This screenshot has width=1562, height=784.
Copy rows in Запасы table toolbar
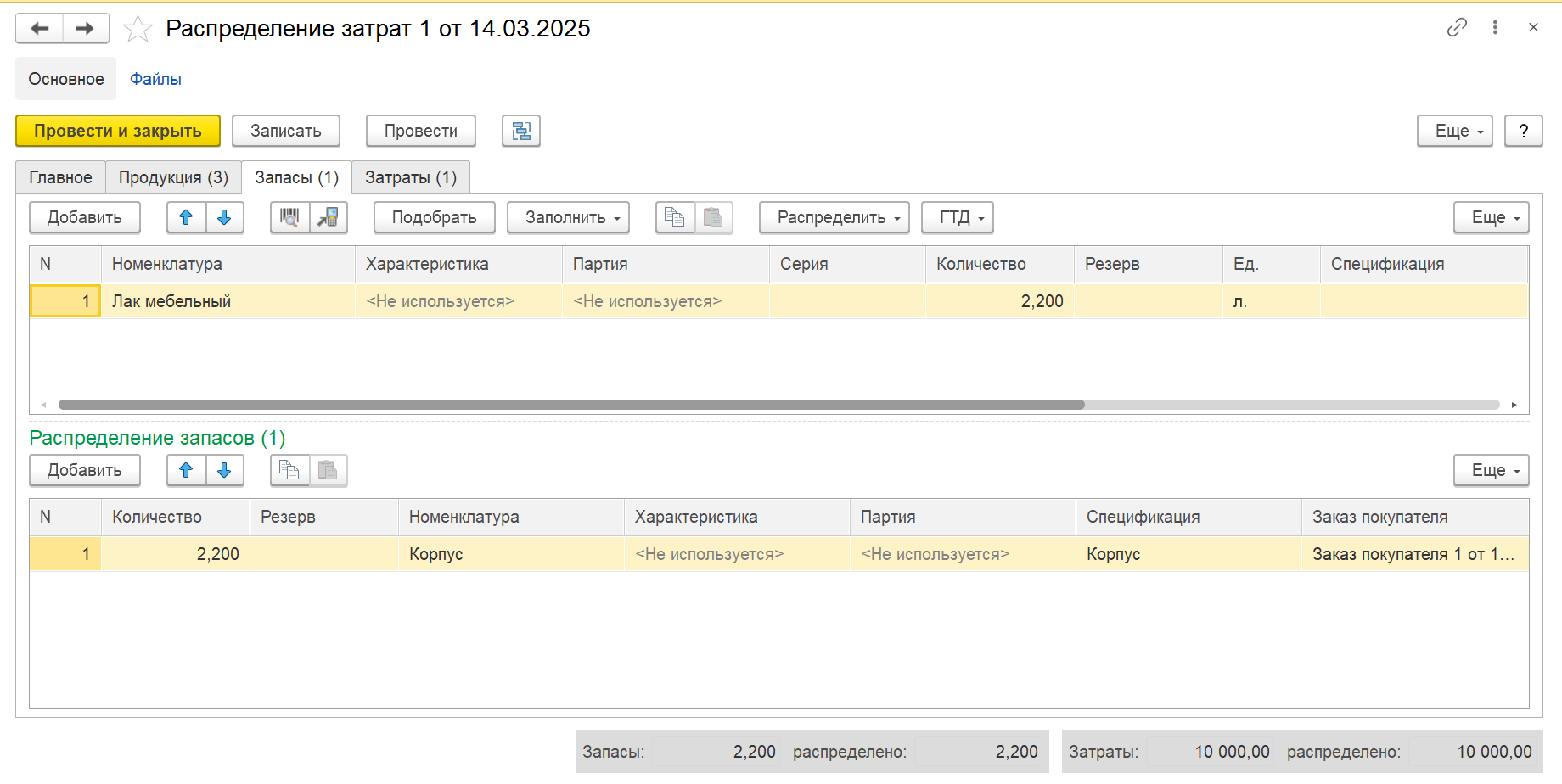point(675,218)
